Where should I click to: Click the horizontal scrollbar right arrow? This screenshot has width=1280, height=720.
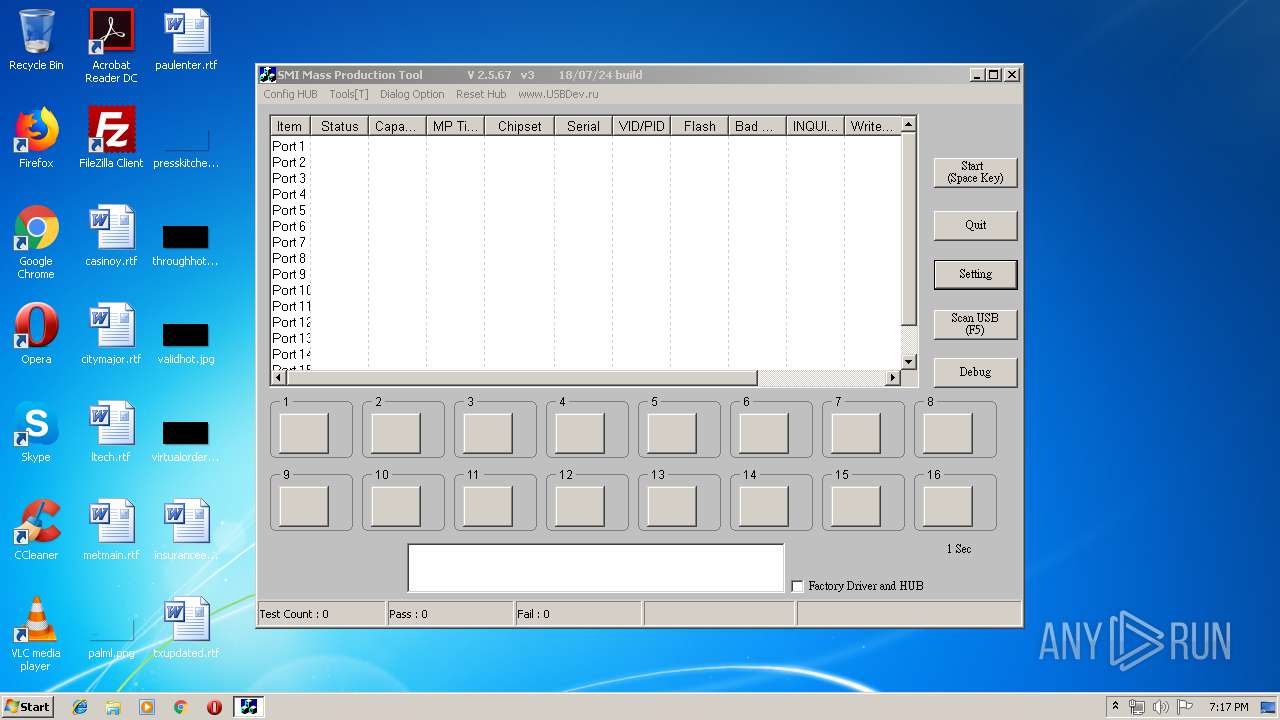coord(893,378)
